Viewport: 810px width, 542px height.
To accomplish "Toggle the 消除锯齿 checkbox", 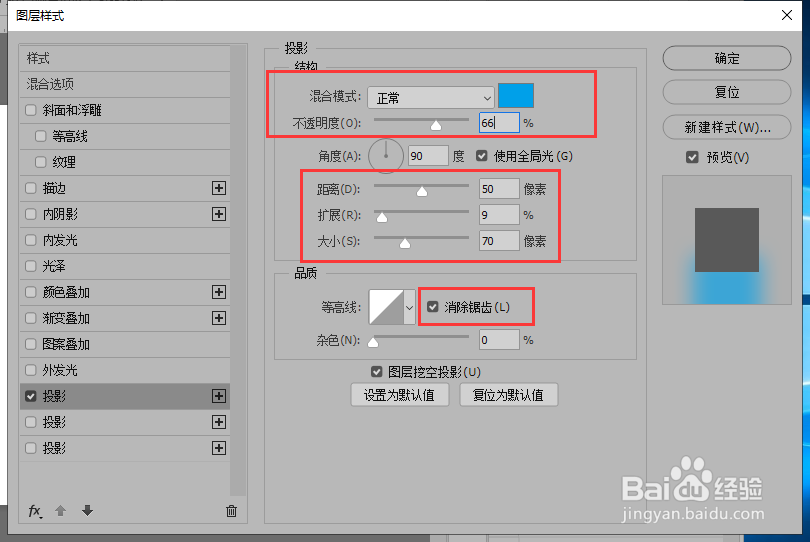I will (433, 307).
